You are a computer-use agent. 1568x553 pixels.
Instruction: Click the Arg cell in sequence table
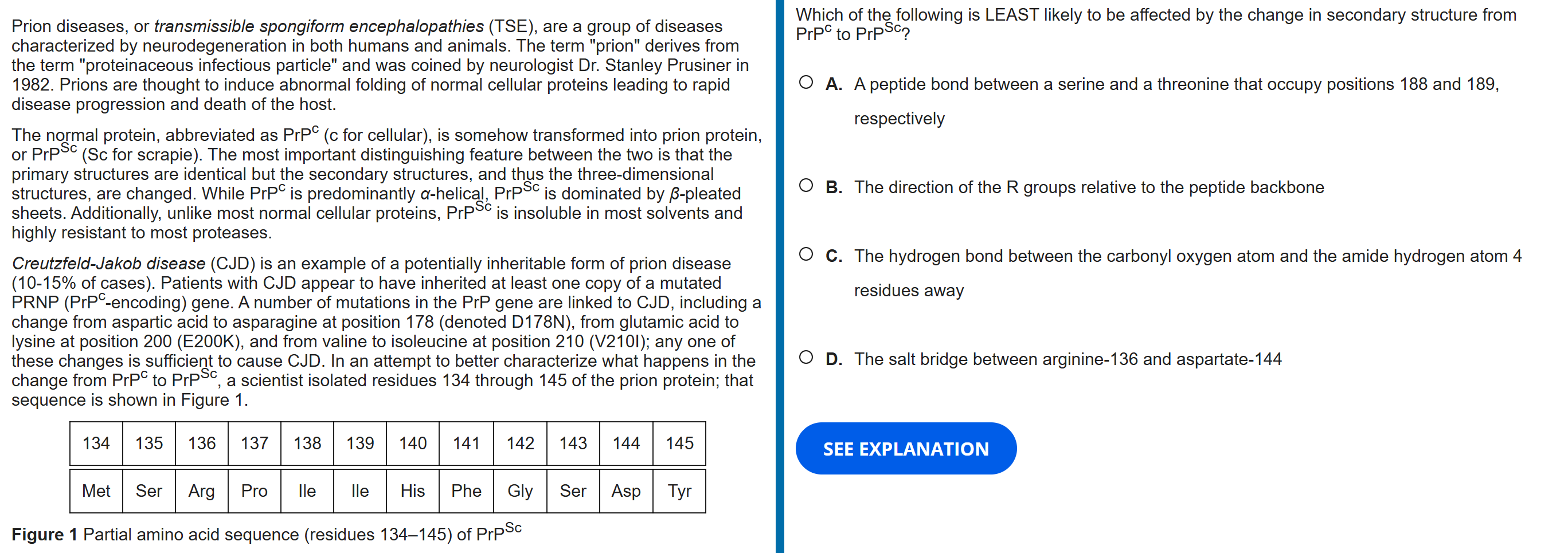(x=201, y=491)
